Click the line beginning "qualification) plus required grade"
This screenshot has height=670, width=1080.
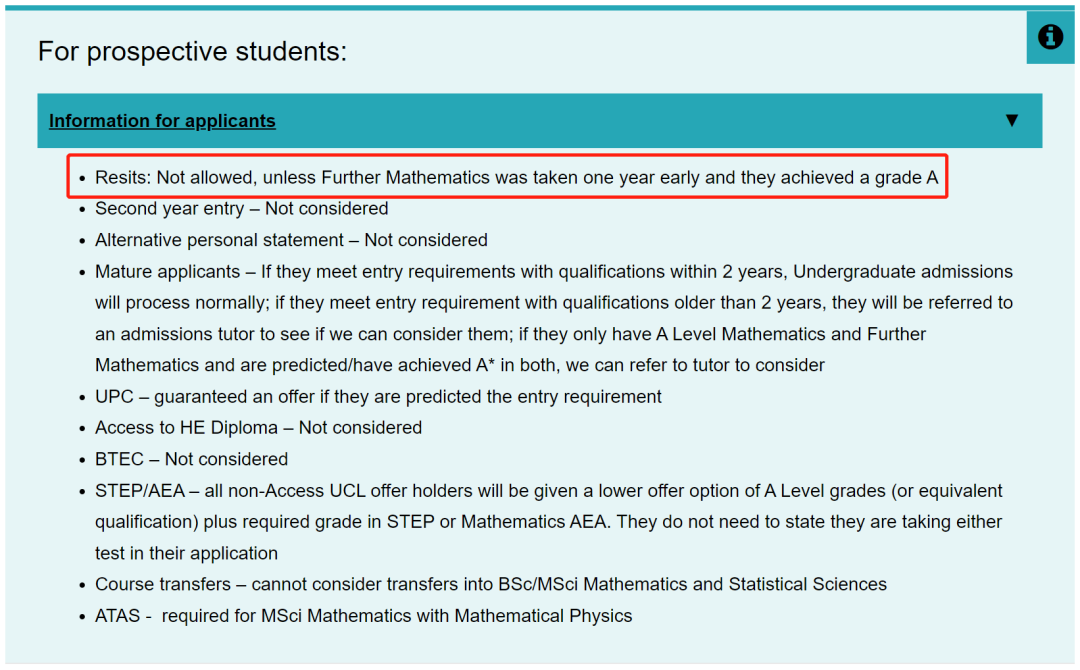click(x=548, y=522)
